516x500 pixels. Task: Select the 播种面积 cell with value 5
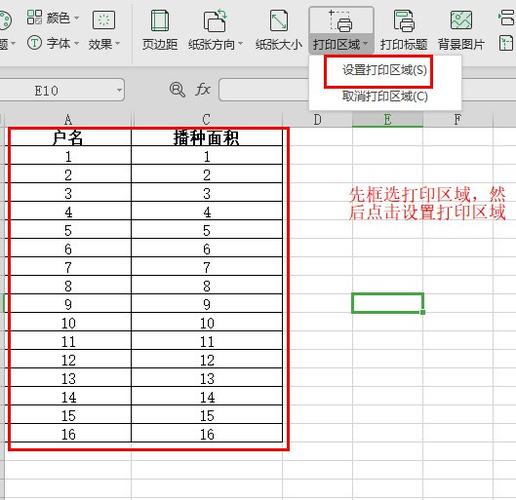point(207,229)
